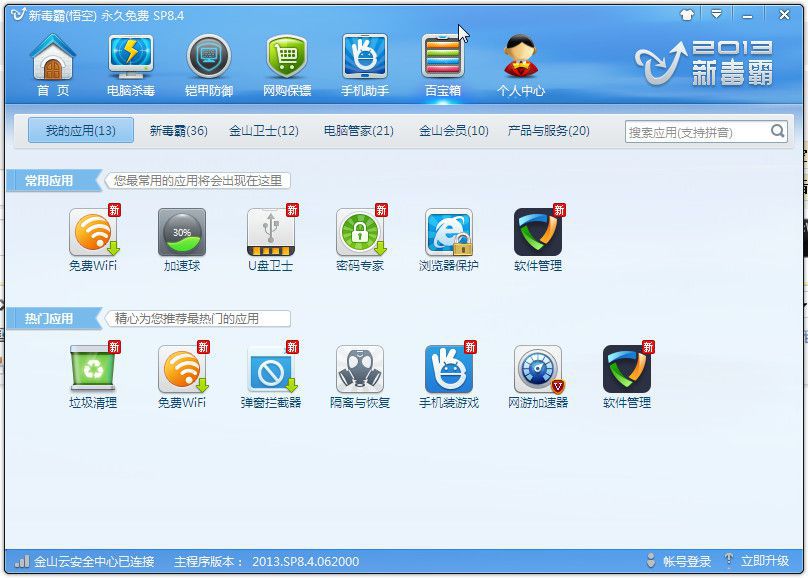This screenshot has width=808, height=578.
Task: Open the title bar main menu dropdown
Action: point(716,15)
